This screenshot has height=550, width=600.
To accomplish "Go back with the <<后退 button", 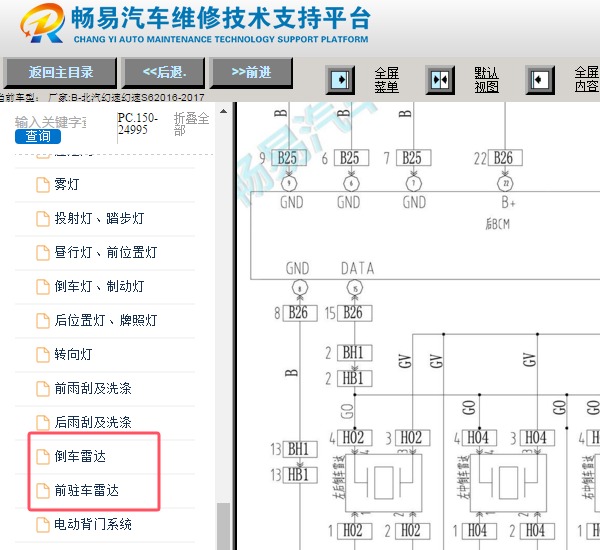I will (163, 72).
